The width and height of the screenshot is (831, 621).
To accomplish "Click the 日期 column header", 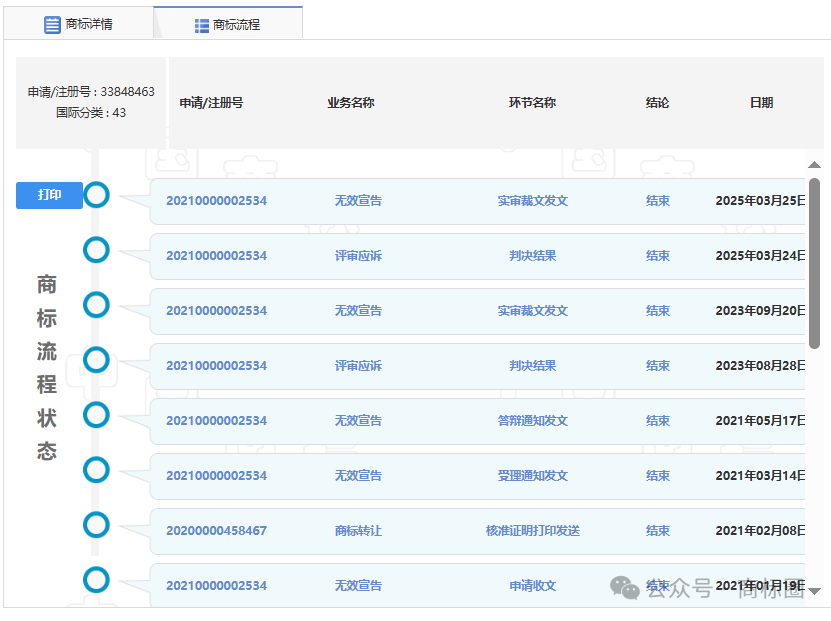I will tap(762, 103).
